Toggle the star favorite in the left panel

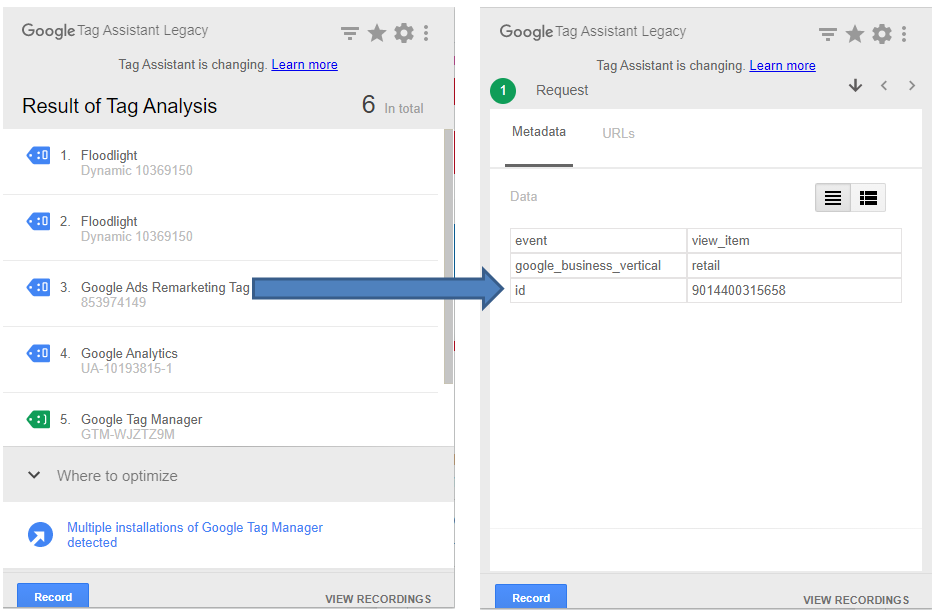[x=376, y=31]
